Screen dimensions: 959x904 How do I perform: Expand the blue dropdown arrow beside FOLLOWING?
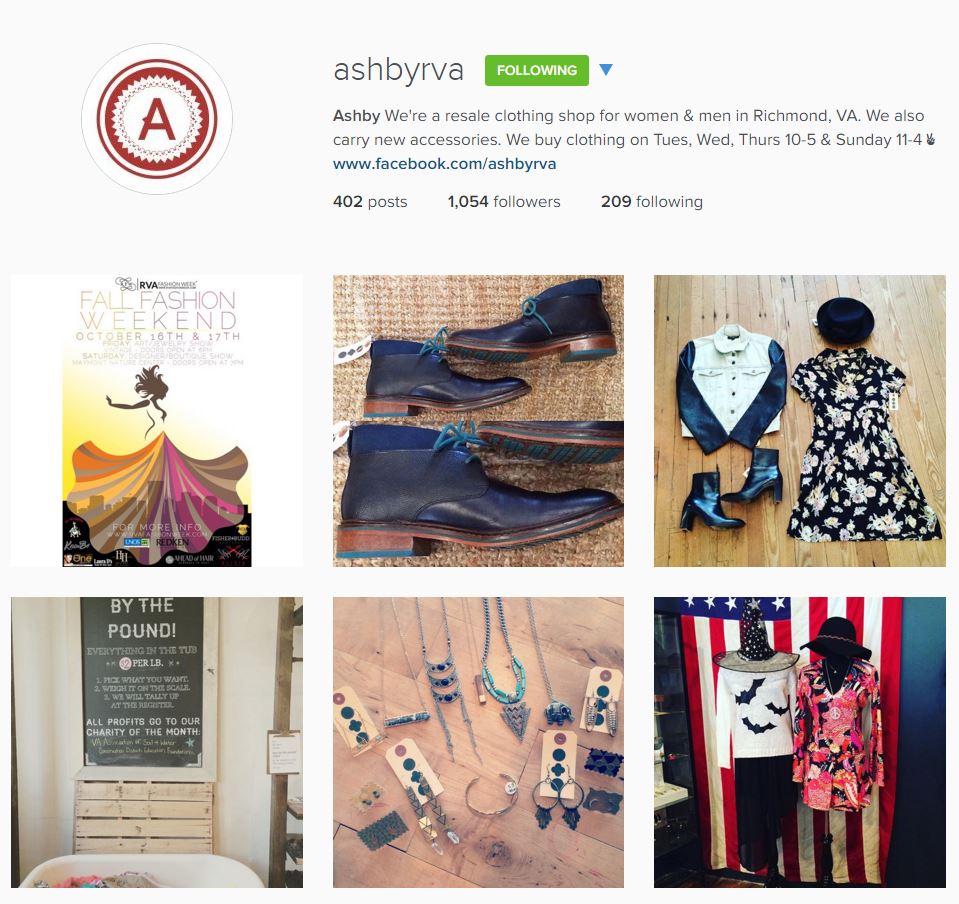coord(605,70)
